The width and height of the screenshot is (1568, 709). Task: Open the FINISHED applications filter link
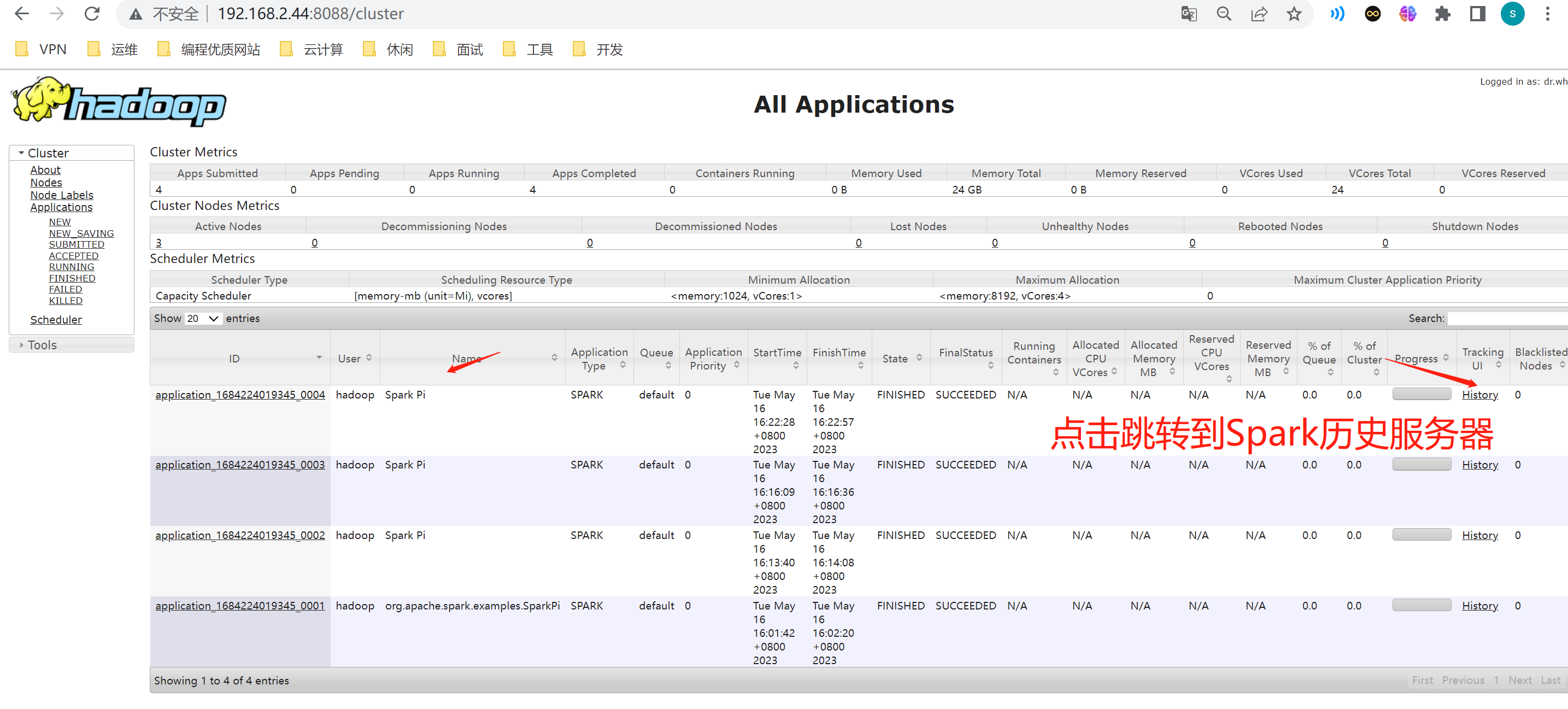tap(72, 278)
